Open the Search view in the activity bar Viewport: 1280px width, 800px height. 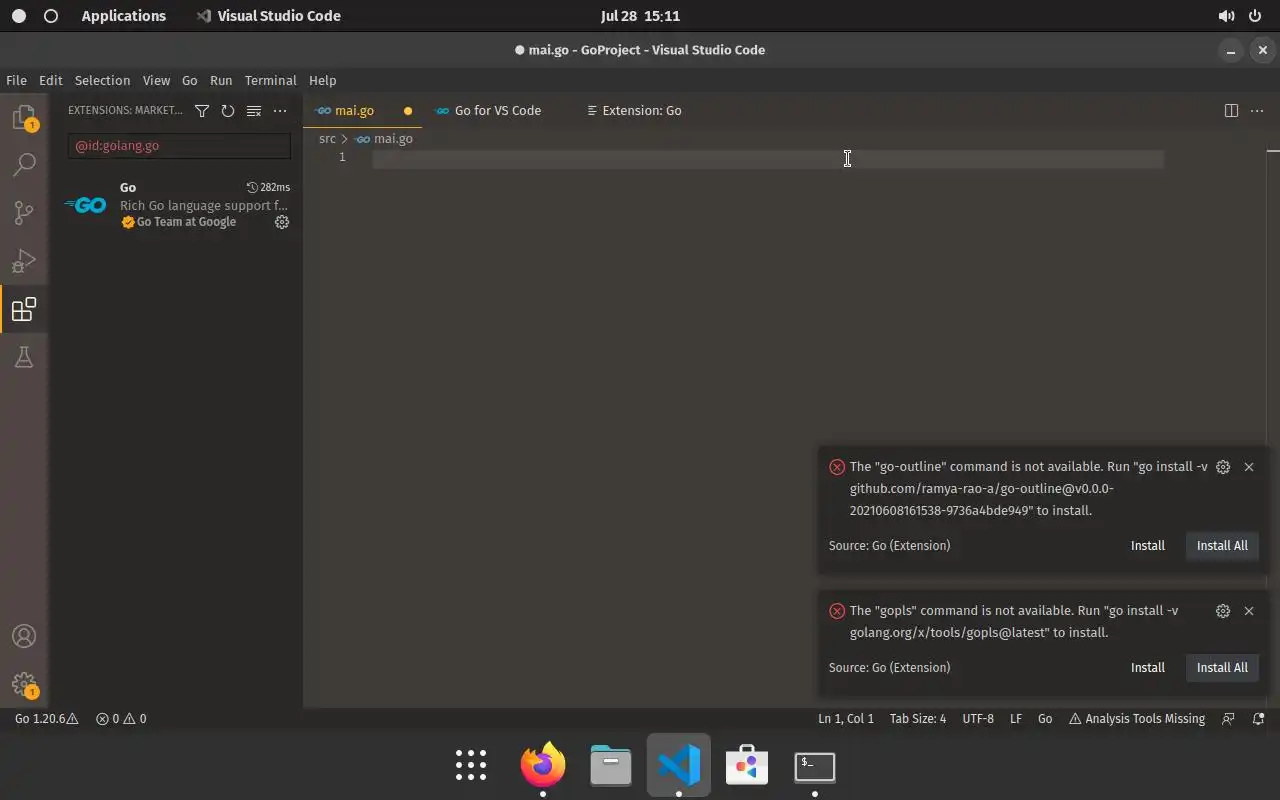coord(24,164)
